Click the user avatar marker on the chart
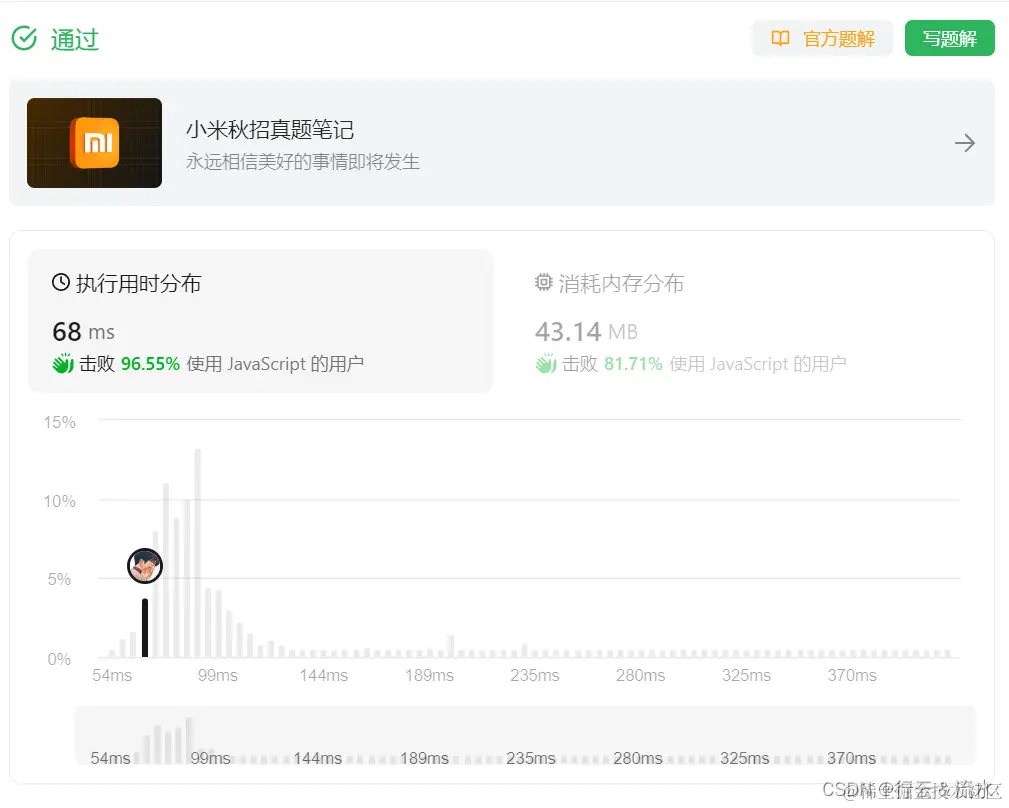Image resolution: width=1009 pixels, height=808 pixels. (x=145, y=566)
